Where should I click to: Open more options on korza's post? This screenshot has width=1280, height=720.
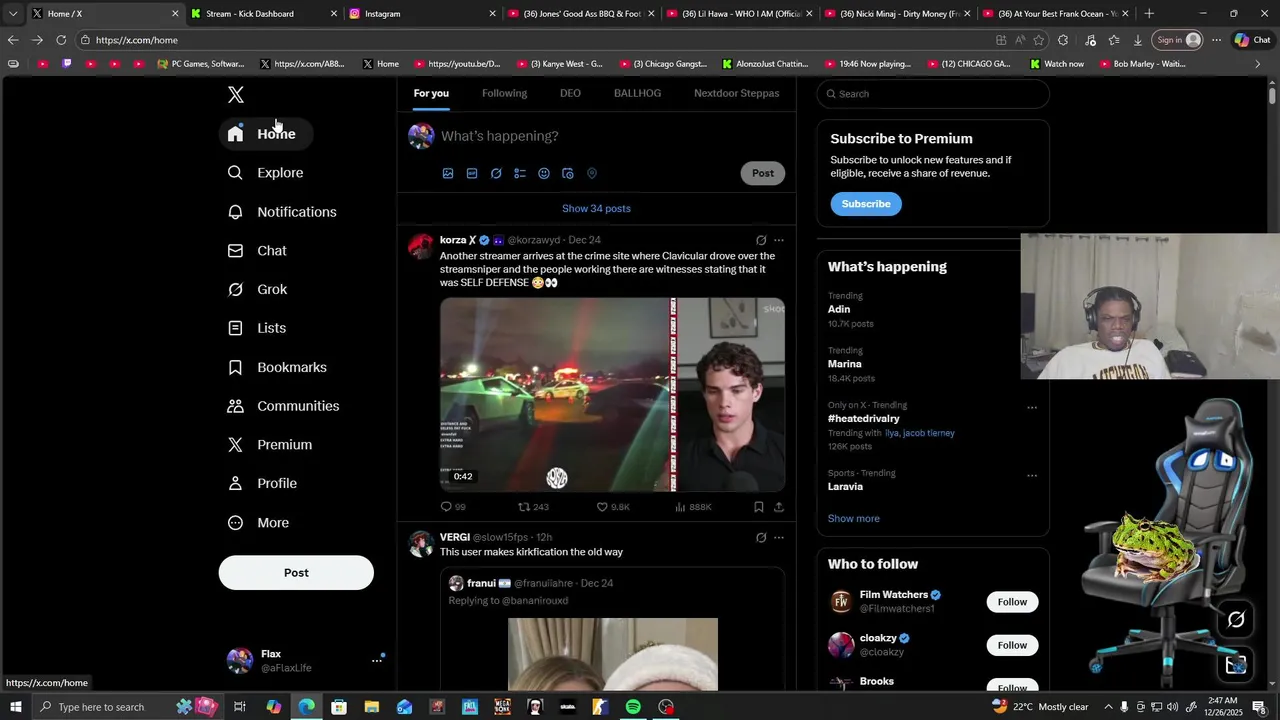click(779, 240)
